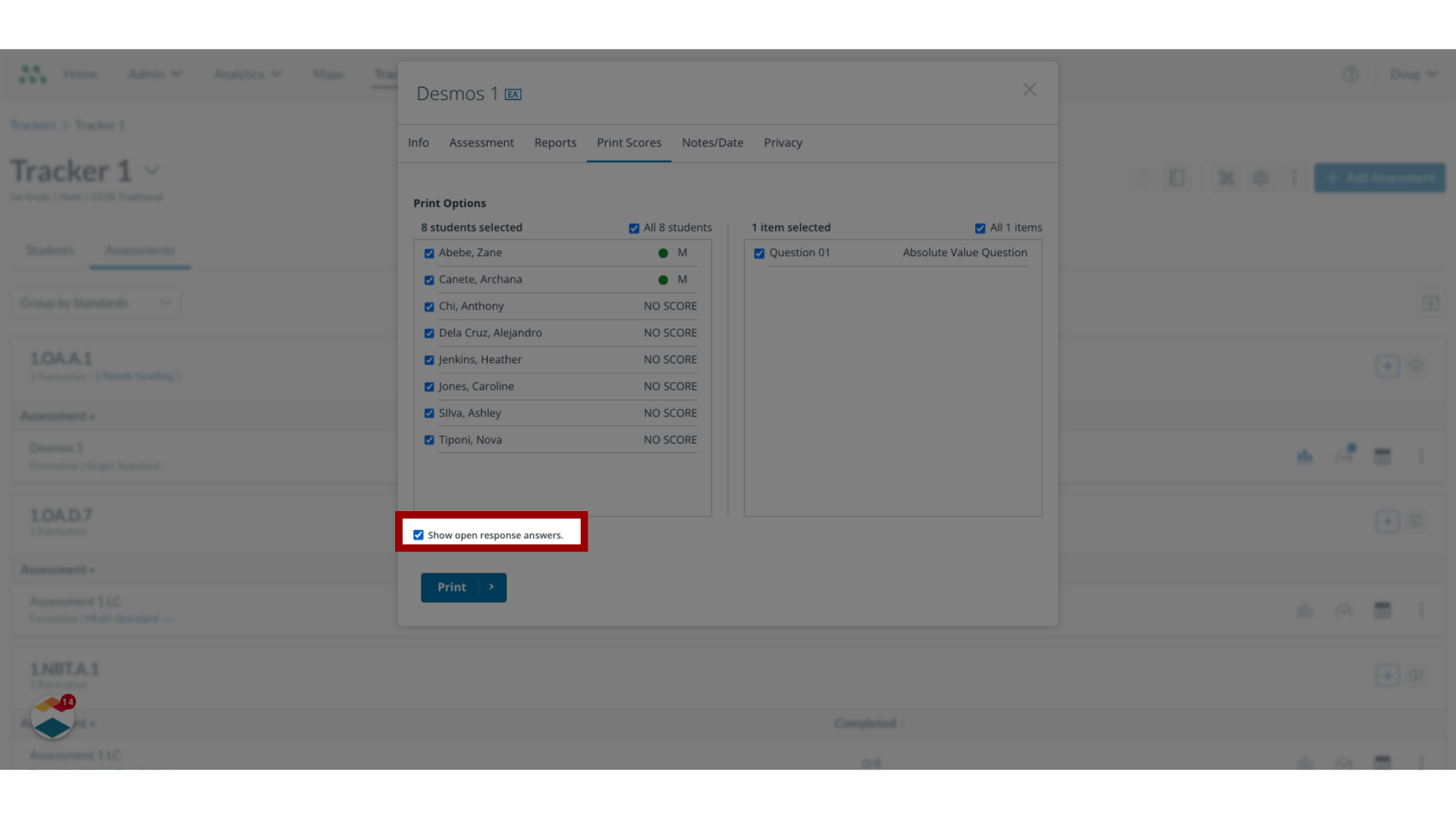Uncheck the Canete, Archana student checkbox

click(x=429, y=280)
